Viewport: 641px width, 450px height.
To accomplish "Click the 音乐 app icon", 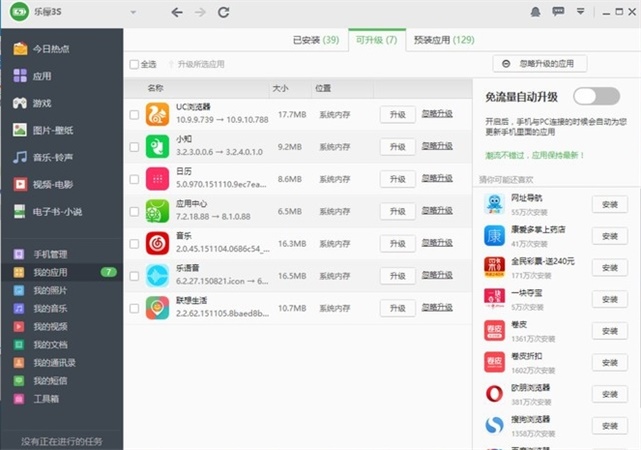I will (157, 243).
